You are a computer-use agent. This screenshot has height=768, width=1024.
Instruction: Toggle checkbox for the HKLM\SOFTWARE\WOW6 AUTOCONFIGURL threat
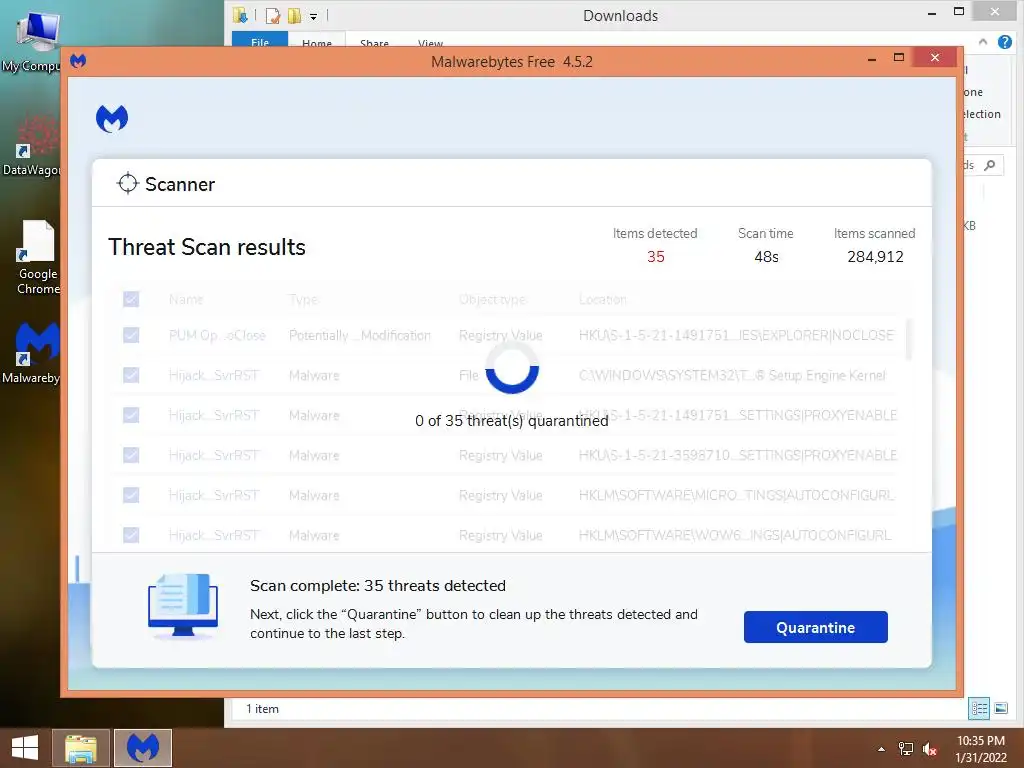click(131, 535)
